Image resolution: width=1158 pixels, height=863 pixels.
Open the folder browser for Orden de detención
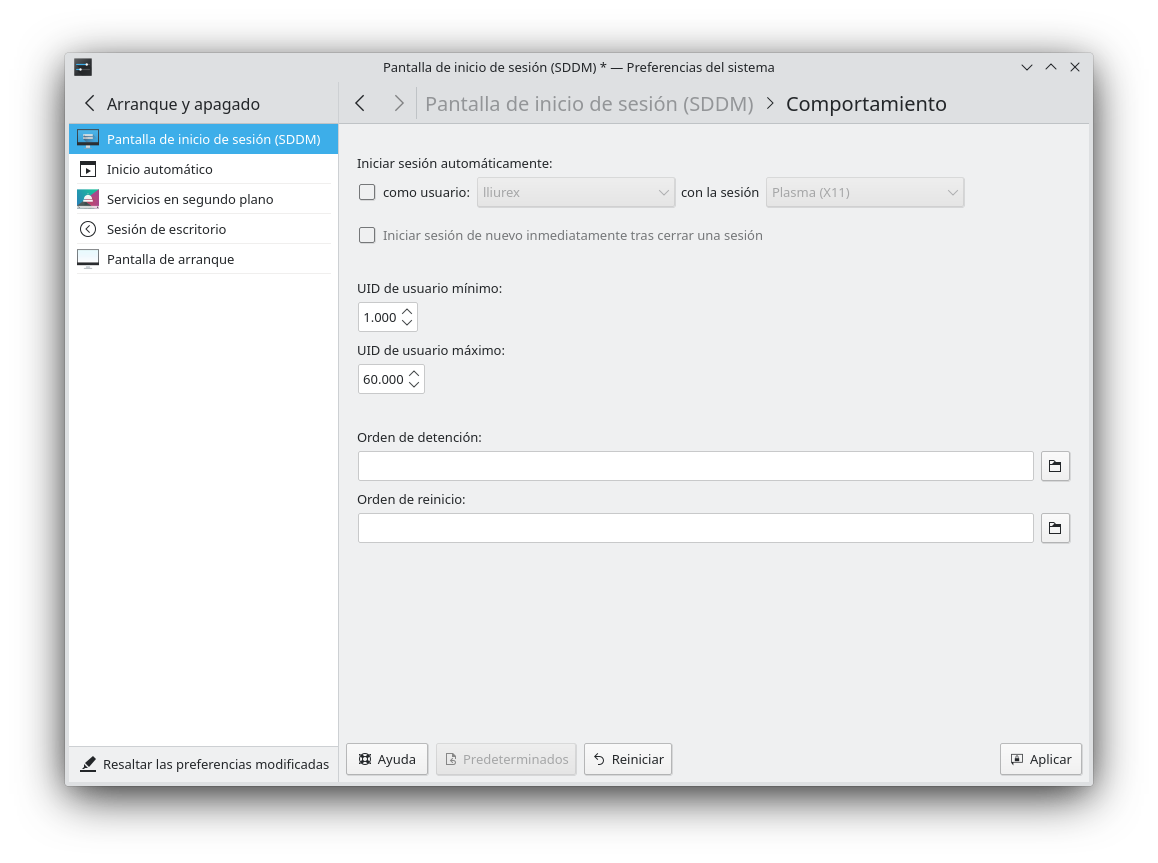point(1055,466)
